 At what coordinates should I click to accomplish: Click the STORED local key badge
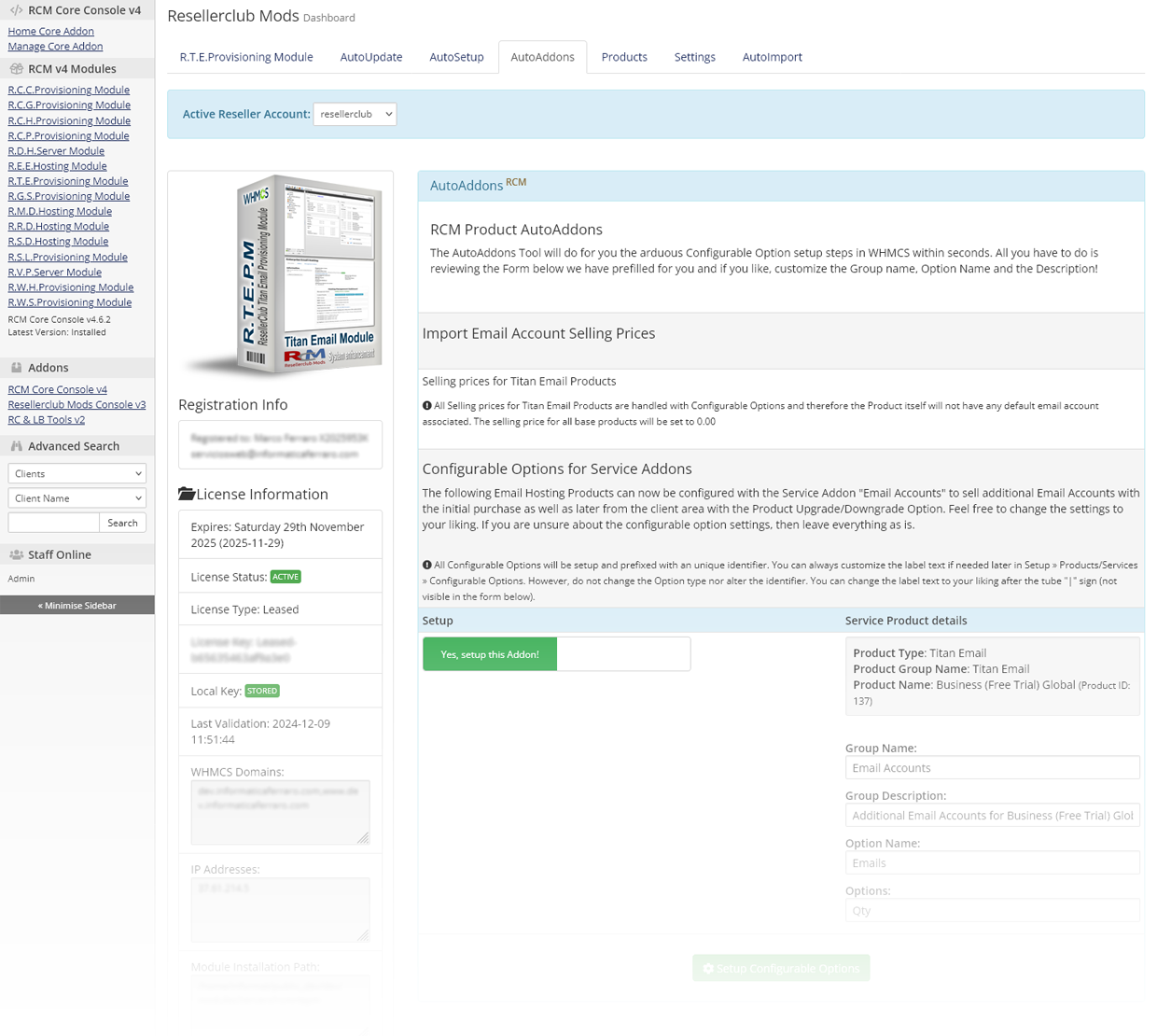coord(262,691)
